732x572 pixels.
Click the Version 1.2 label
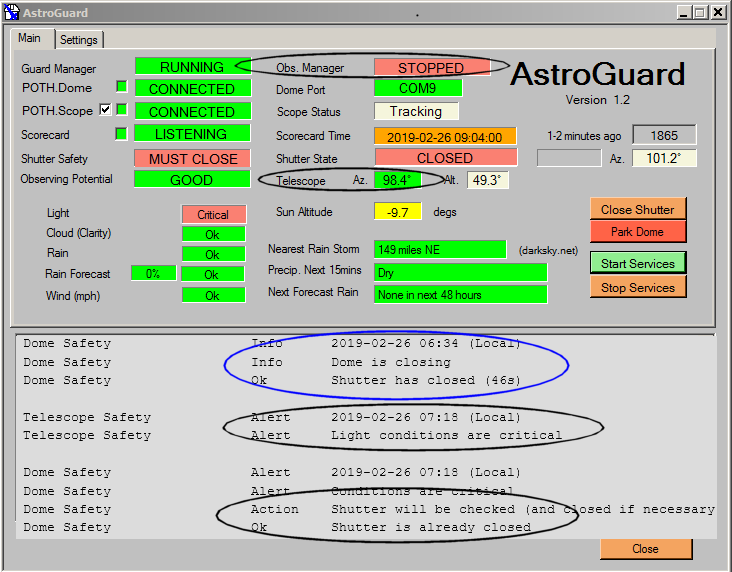click(x=598, y=99)
